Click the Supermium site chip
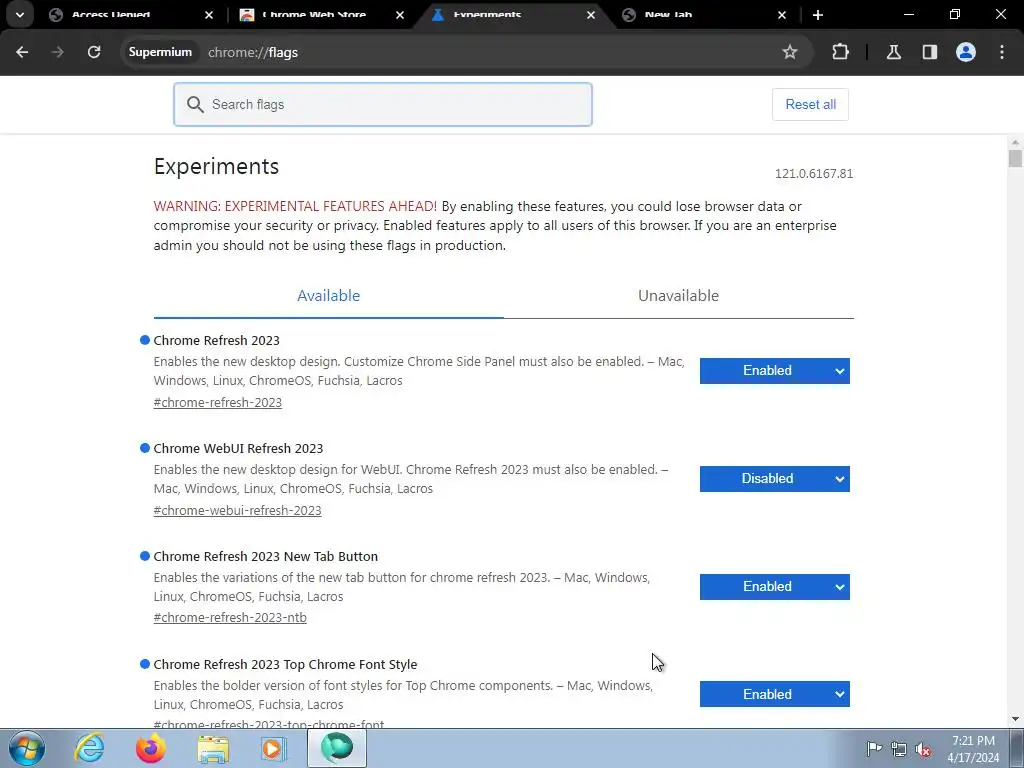 [160, 52]
